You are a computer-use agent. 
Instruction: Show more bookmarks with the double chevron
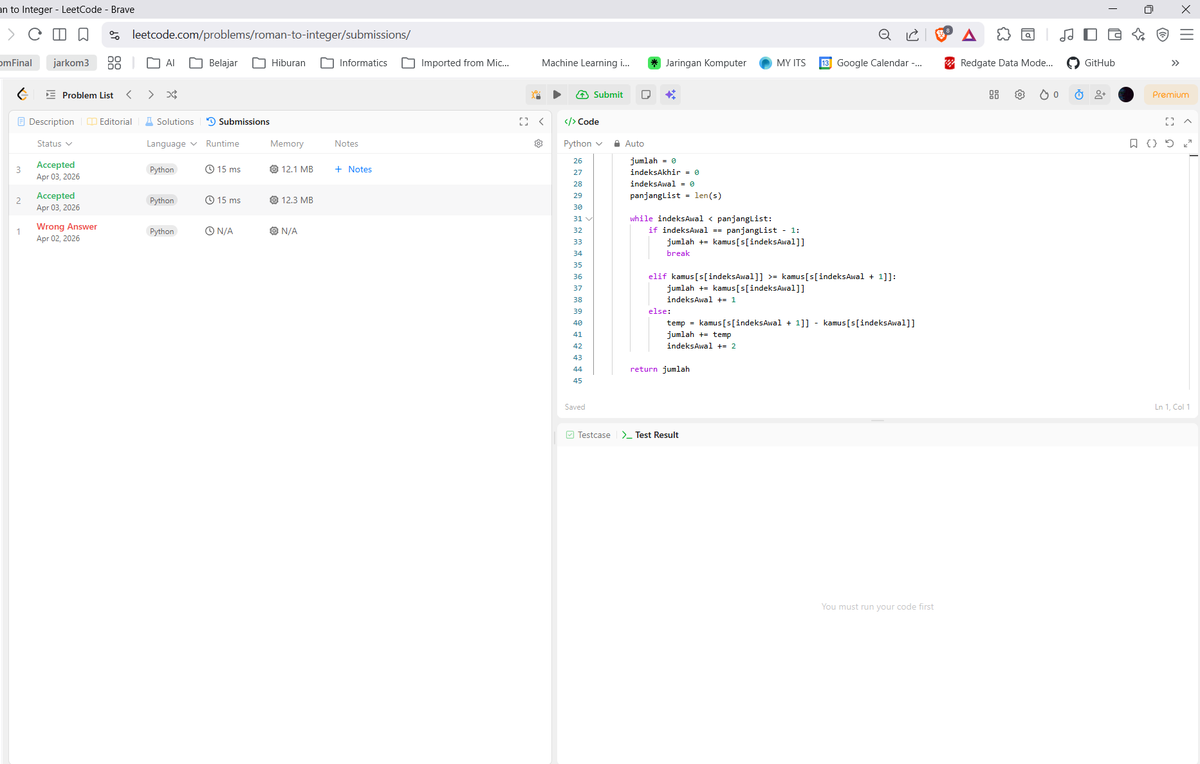pos(1174,63)
